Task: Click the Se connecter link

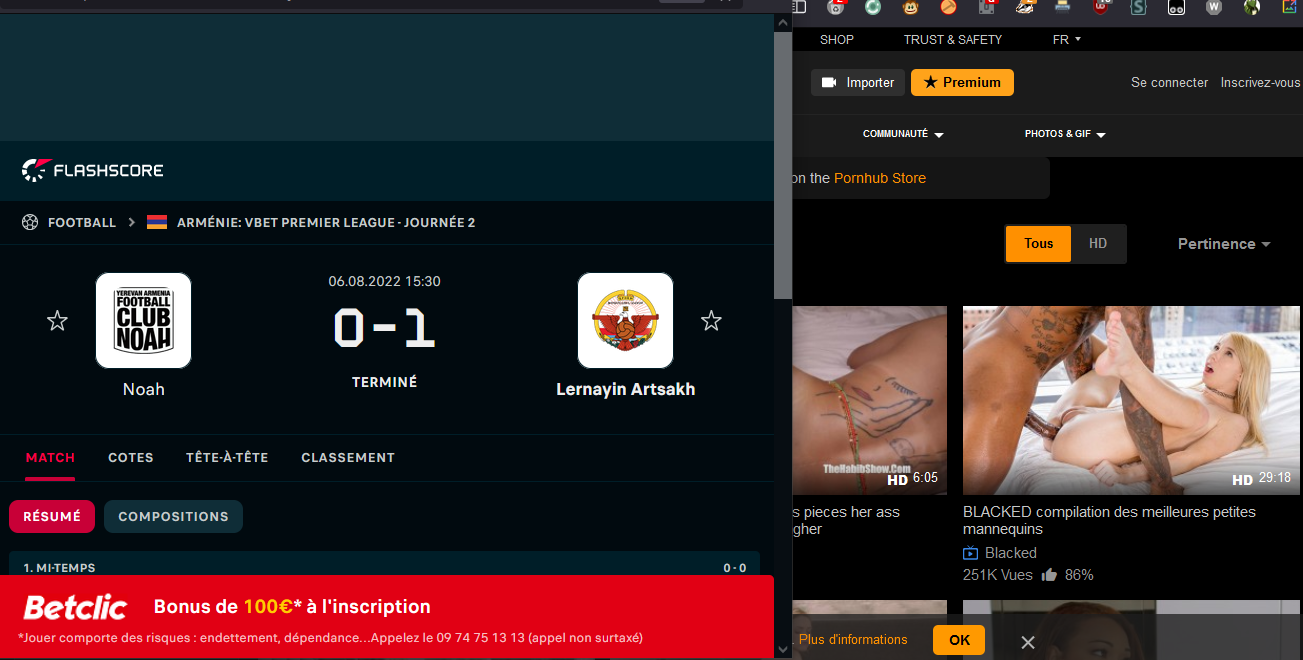Action: (x=1169, y=83)
